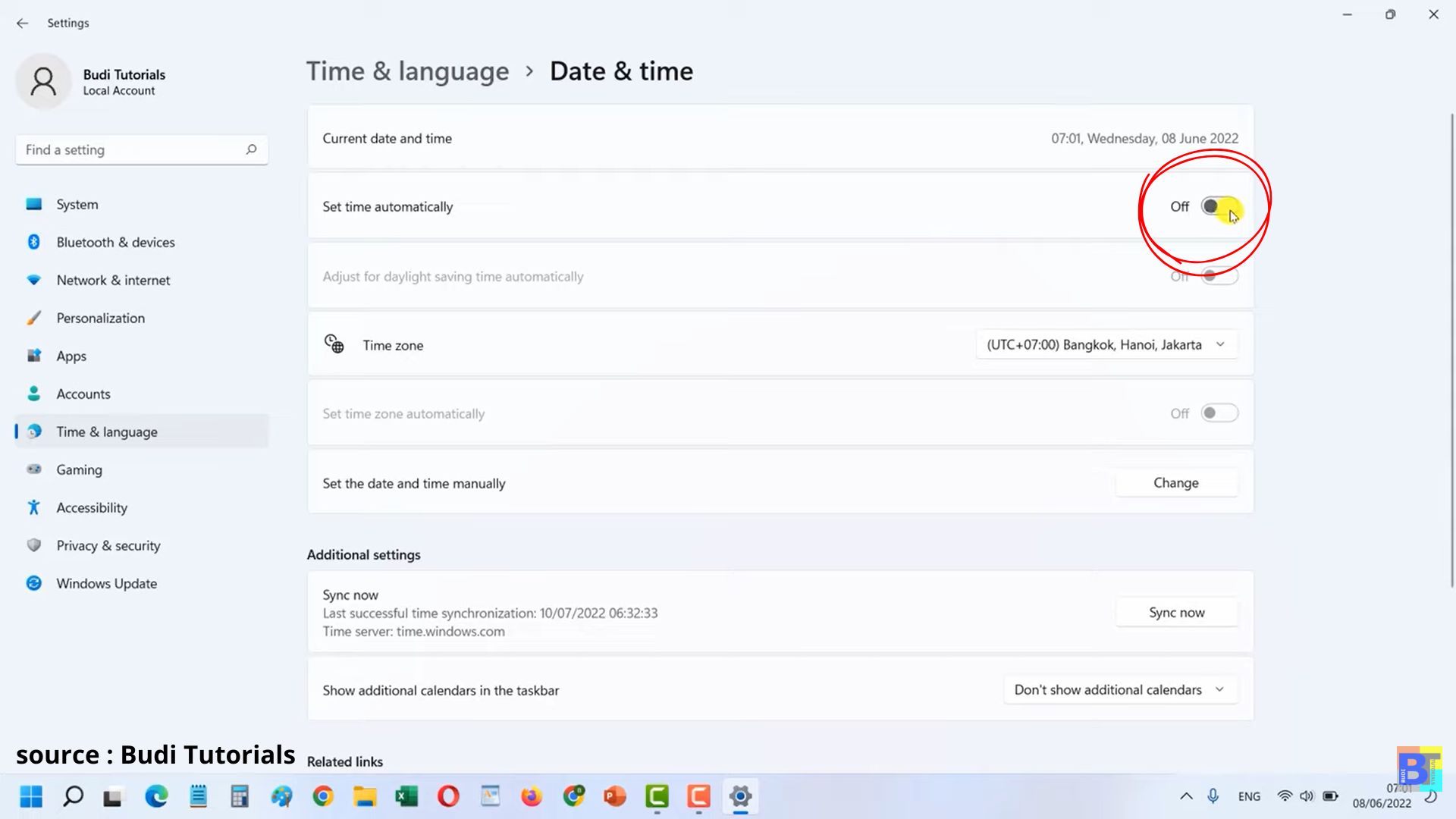Viewport: 1456px width, 819px height.
Task: Open Bluetooth & devices category
Action: pos(141,242)
